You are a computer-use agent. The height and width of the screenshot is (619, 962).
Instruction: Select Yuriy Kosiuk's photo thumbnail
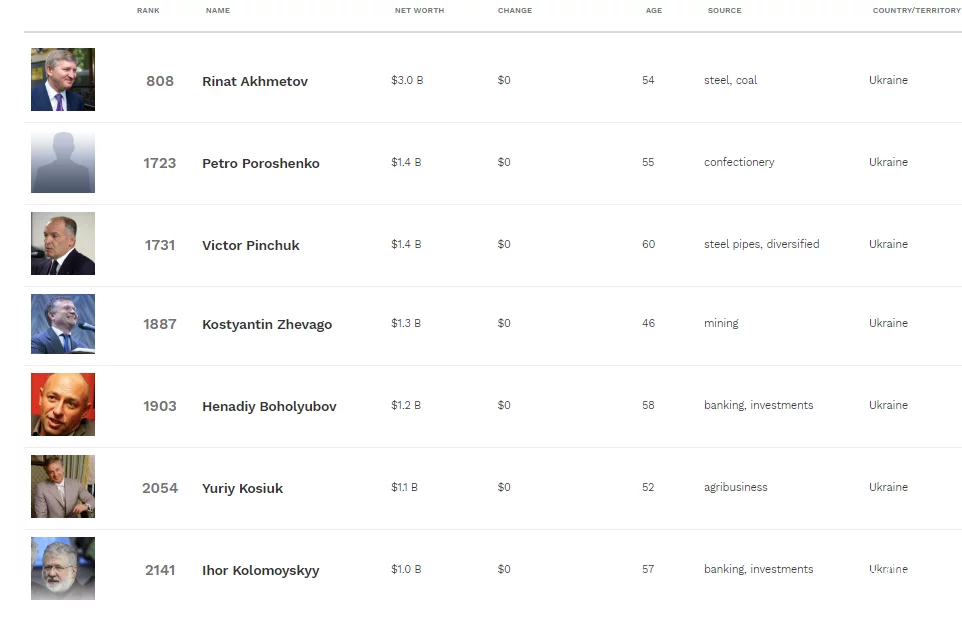[63, 486]
